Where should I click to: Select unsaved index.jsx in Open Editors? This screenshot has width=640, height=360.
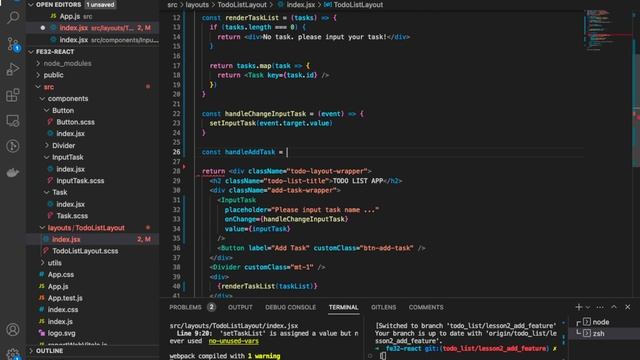[x=93, y=28]
